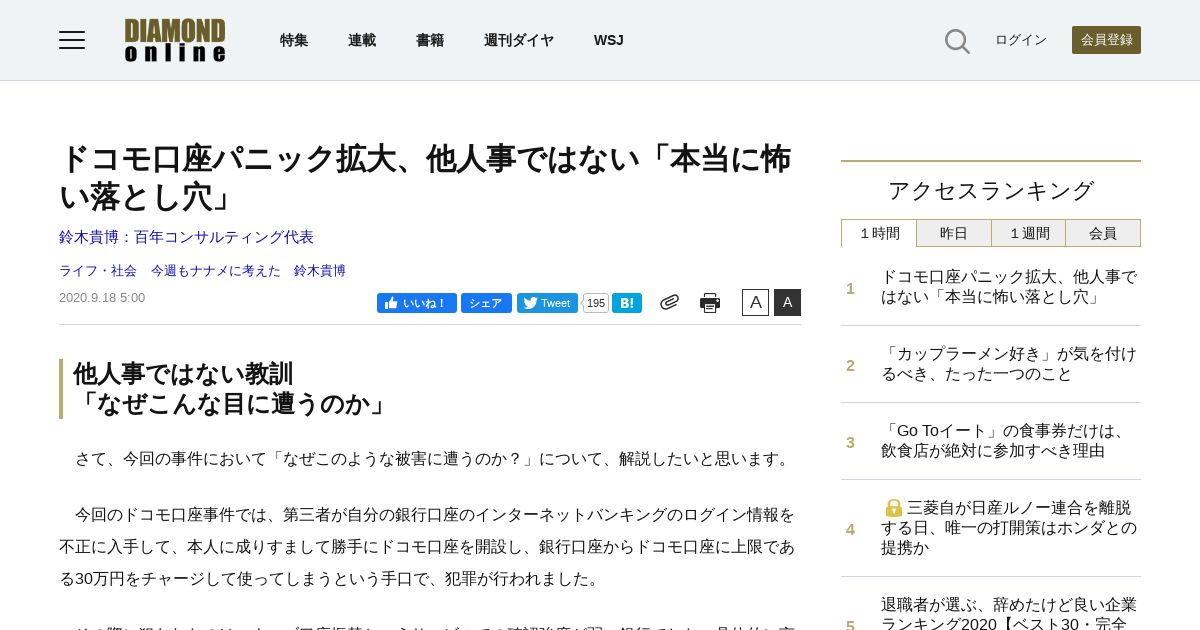Click アクセスランキング heading

pyautogui.click(x=991, y=190)
